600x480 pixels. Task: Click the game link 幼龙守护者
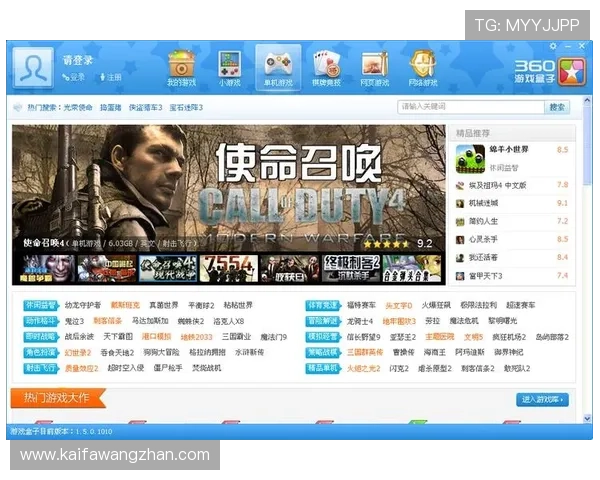click(x=83, y=305)
